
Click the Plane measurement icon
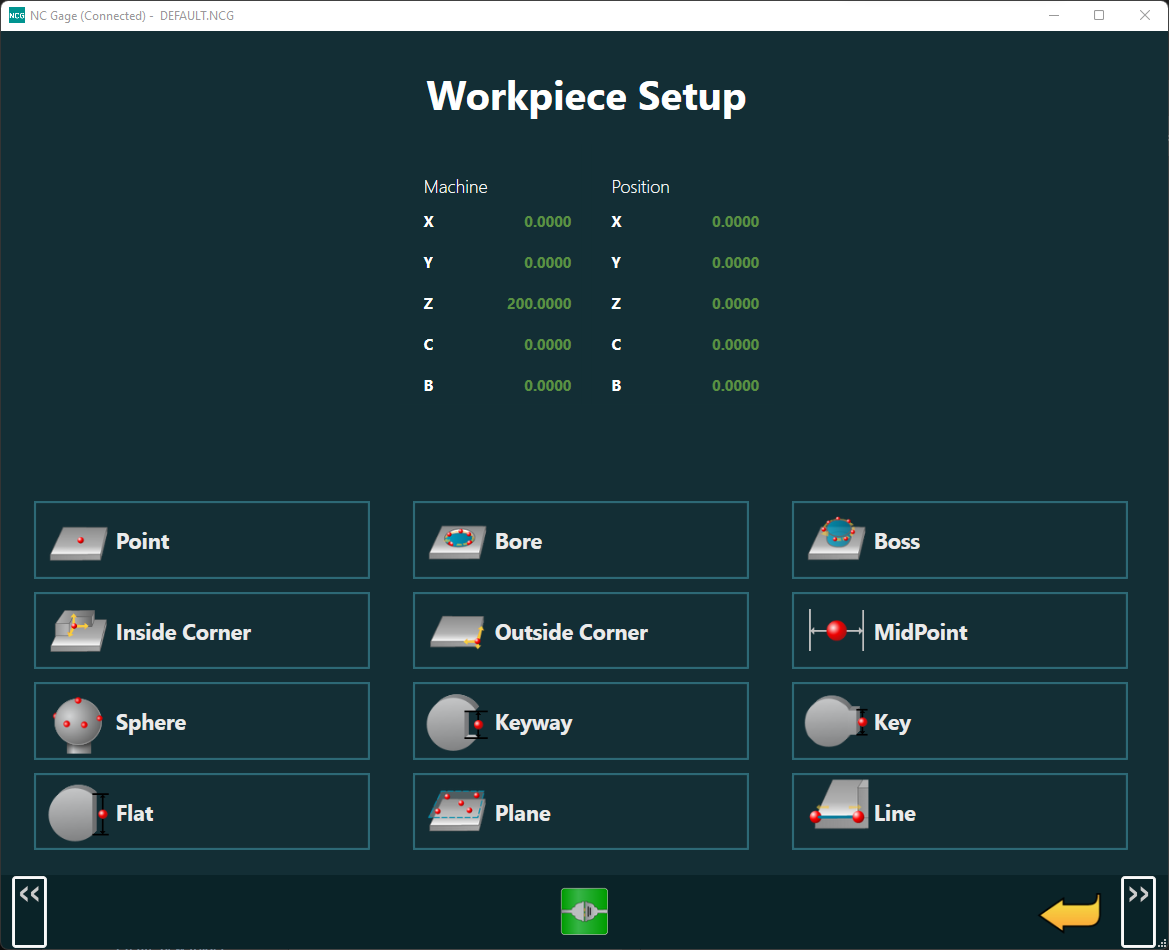tap(458, 812)
